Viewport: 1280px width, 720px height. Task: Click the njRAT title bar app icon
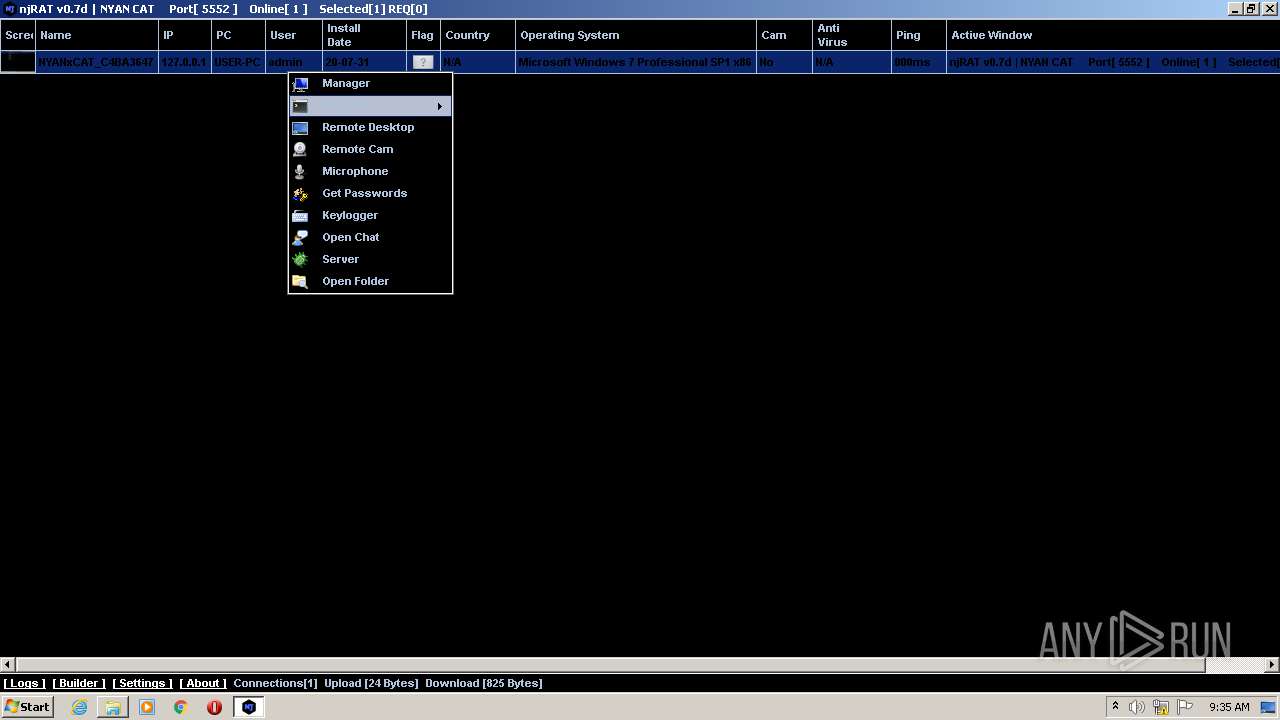click(9, 9)
